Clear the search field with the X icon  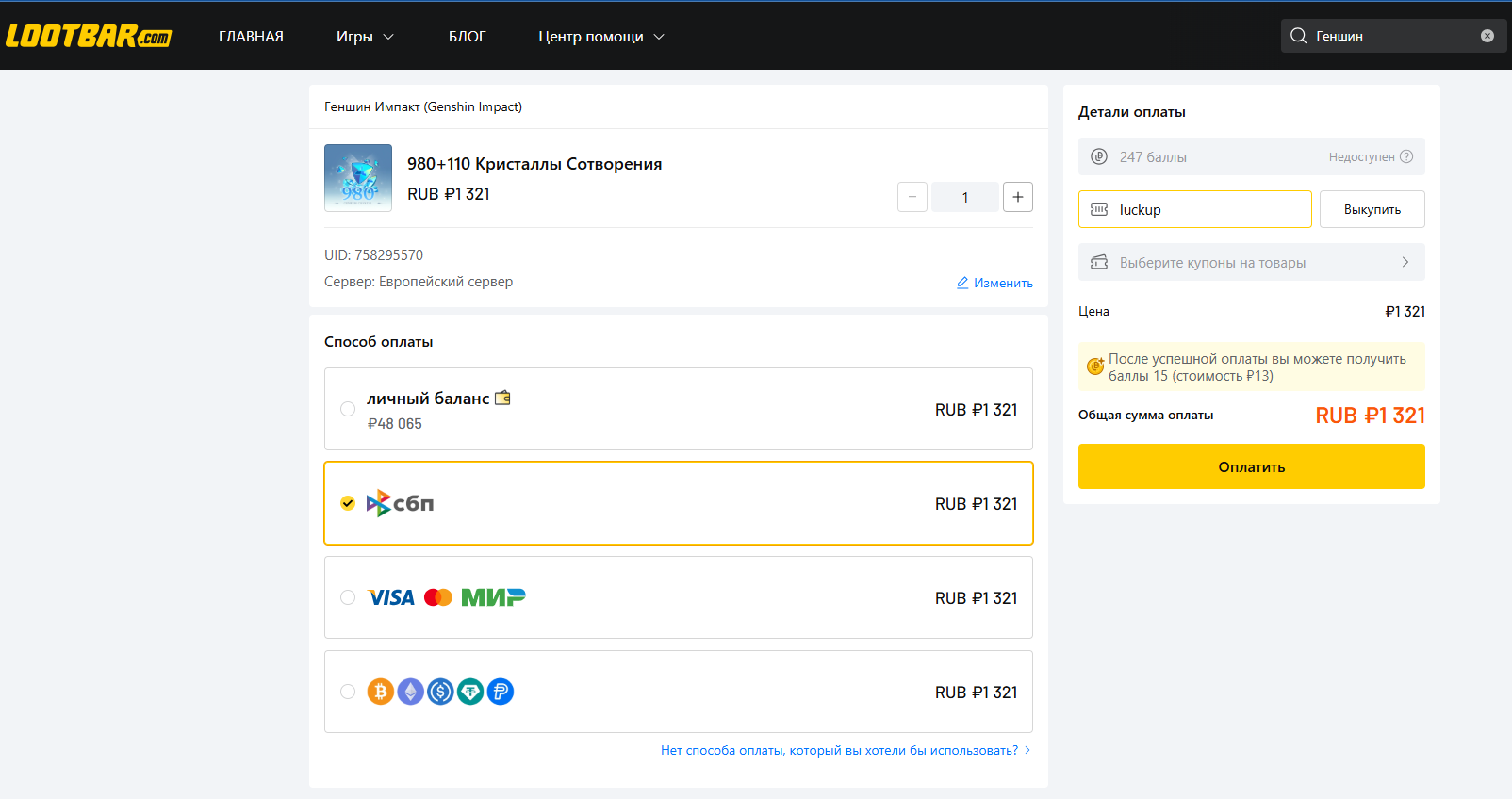[1487, 36]
